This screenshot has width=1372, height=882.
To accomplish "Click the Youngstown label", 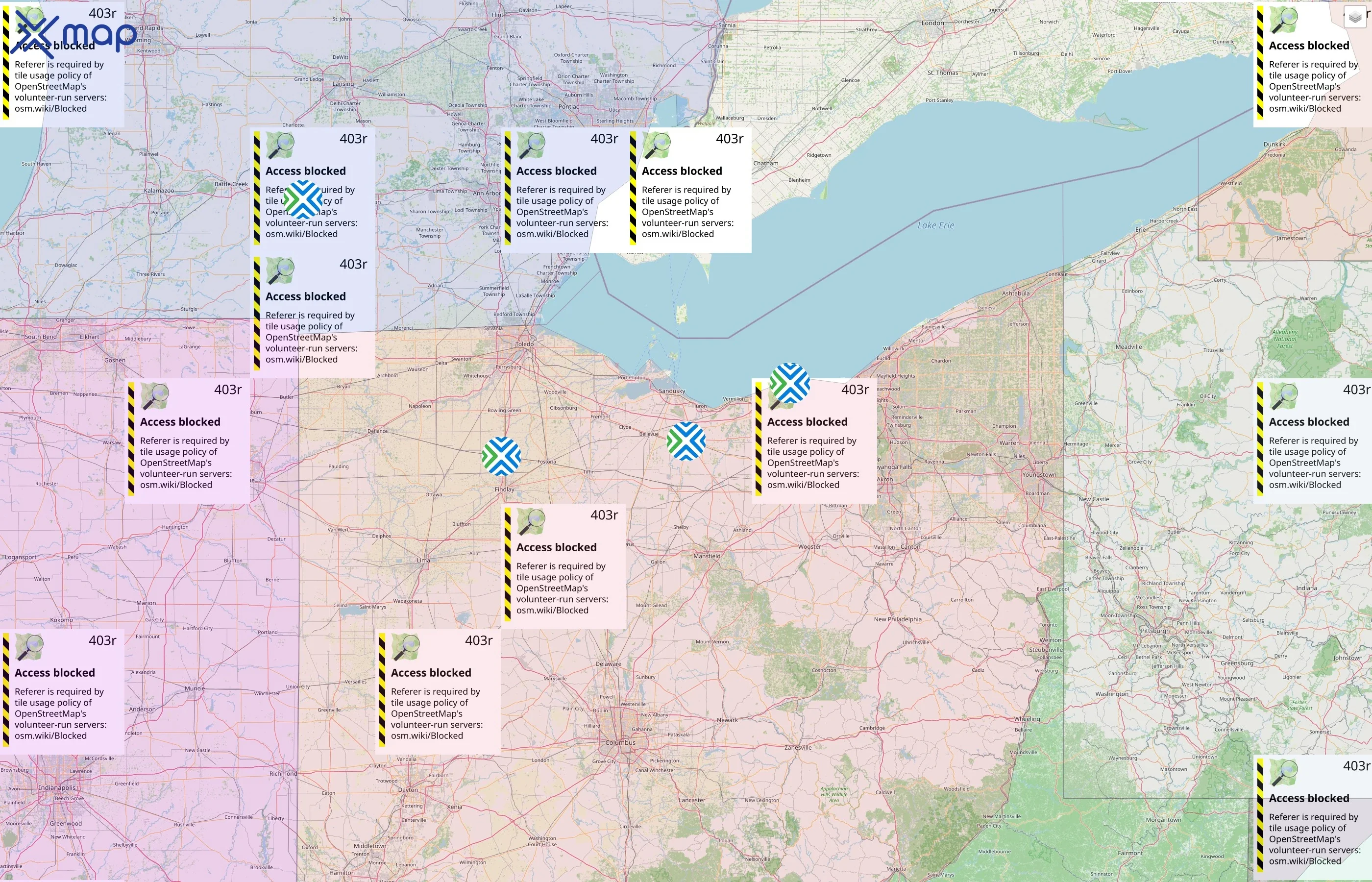I will coord(1039,475).
